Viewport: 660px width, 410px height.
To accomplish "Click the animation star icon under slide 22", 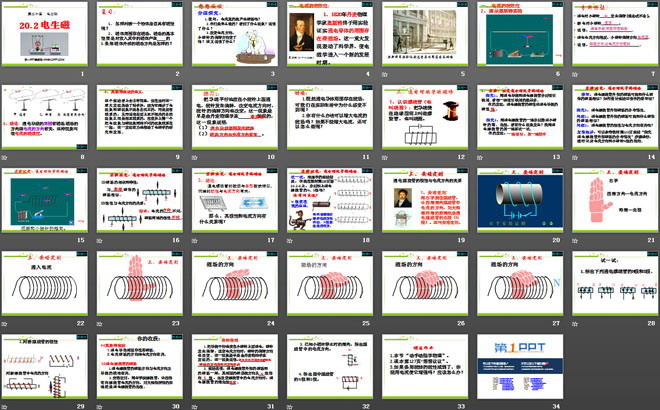I will tap(4, 324).
